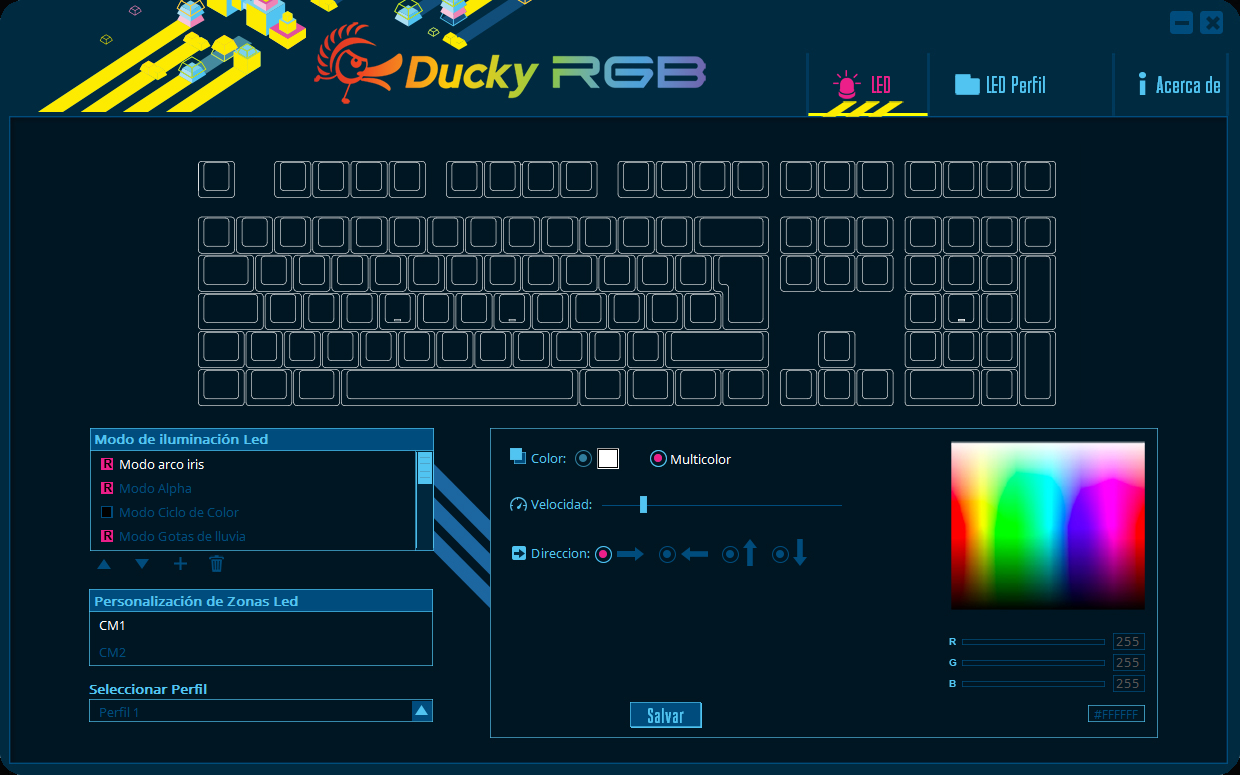Click the R icon beside Modo Gotas de lluvia

tap(107, 536)
